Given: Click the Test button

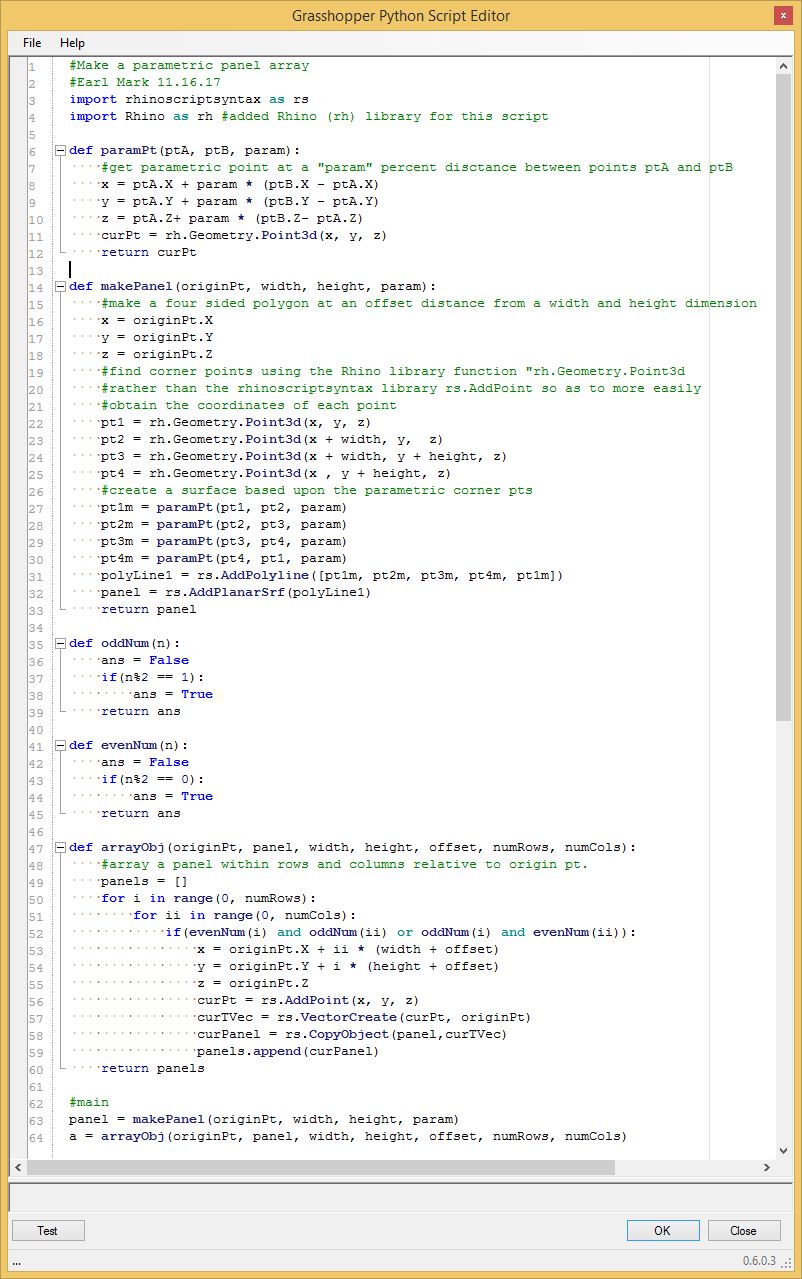Looking at the screenshot, I should [x=48, y=1231].
